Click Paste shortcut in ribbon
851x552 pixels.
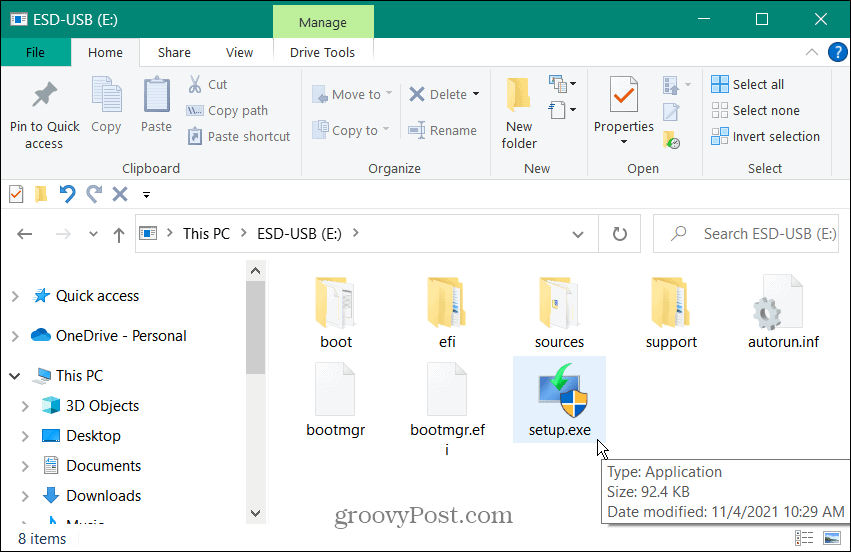239,136
